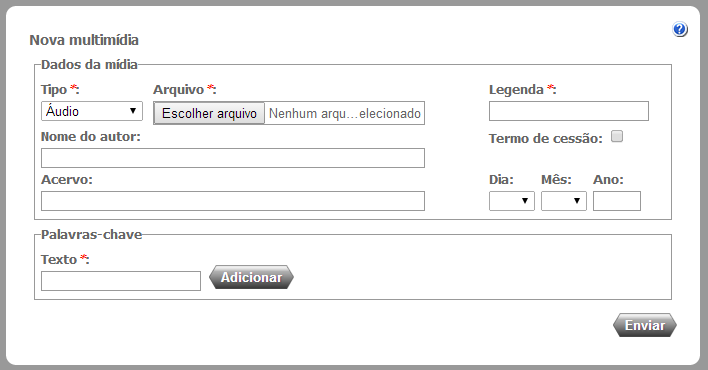Click the Palavras-chave section legend
This screenshot has width=708, height=370.
pyautogui.click(x=91, y=234)
